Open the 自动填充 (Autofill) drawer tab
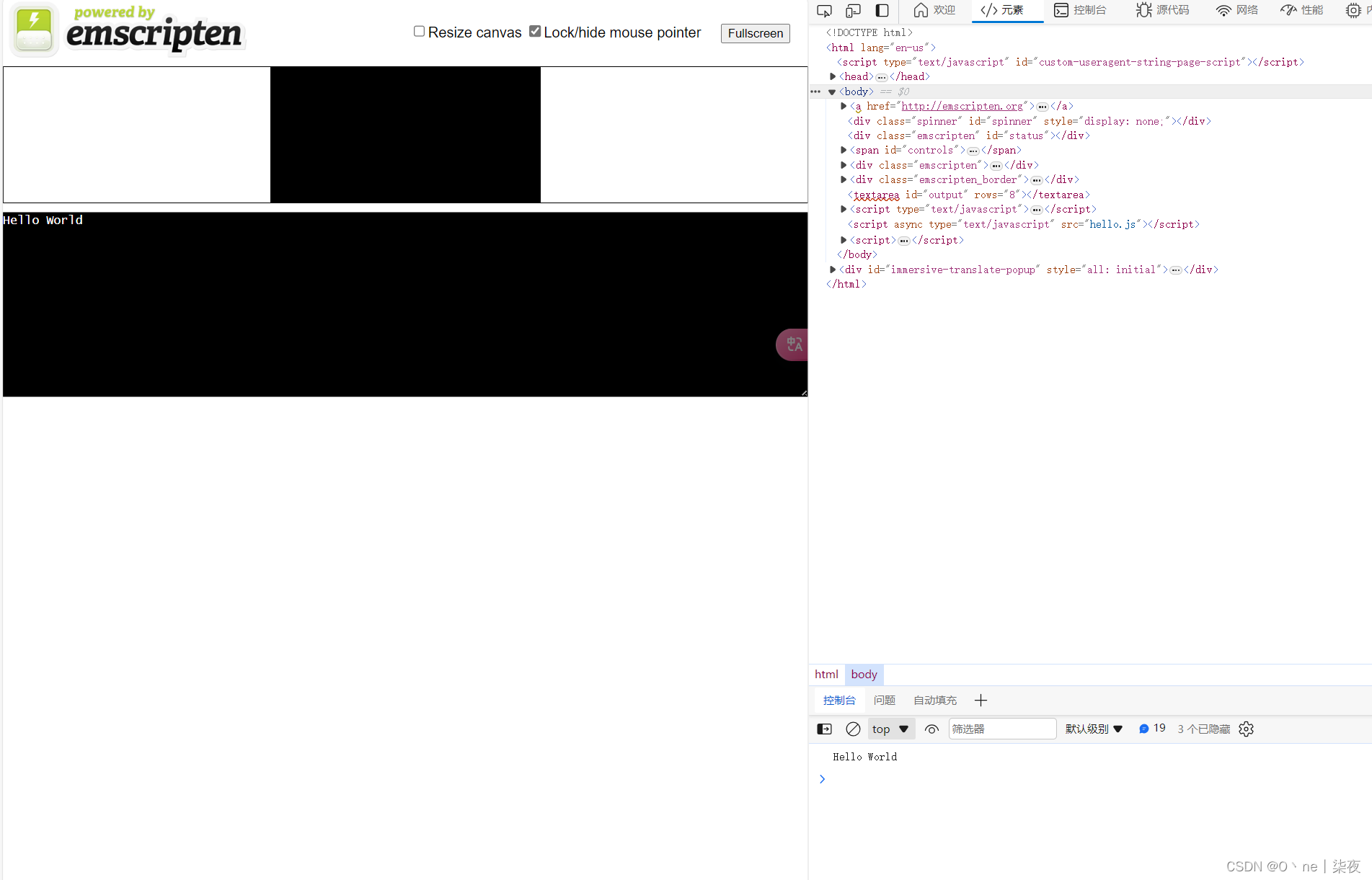 (935, 700)
